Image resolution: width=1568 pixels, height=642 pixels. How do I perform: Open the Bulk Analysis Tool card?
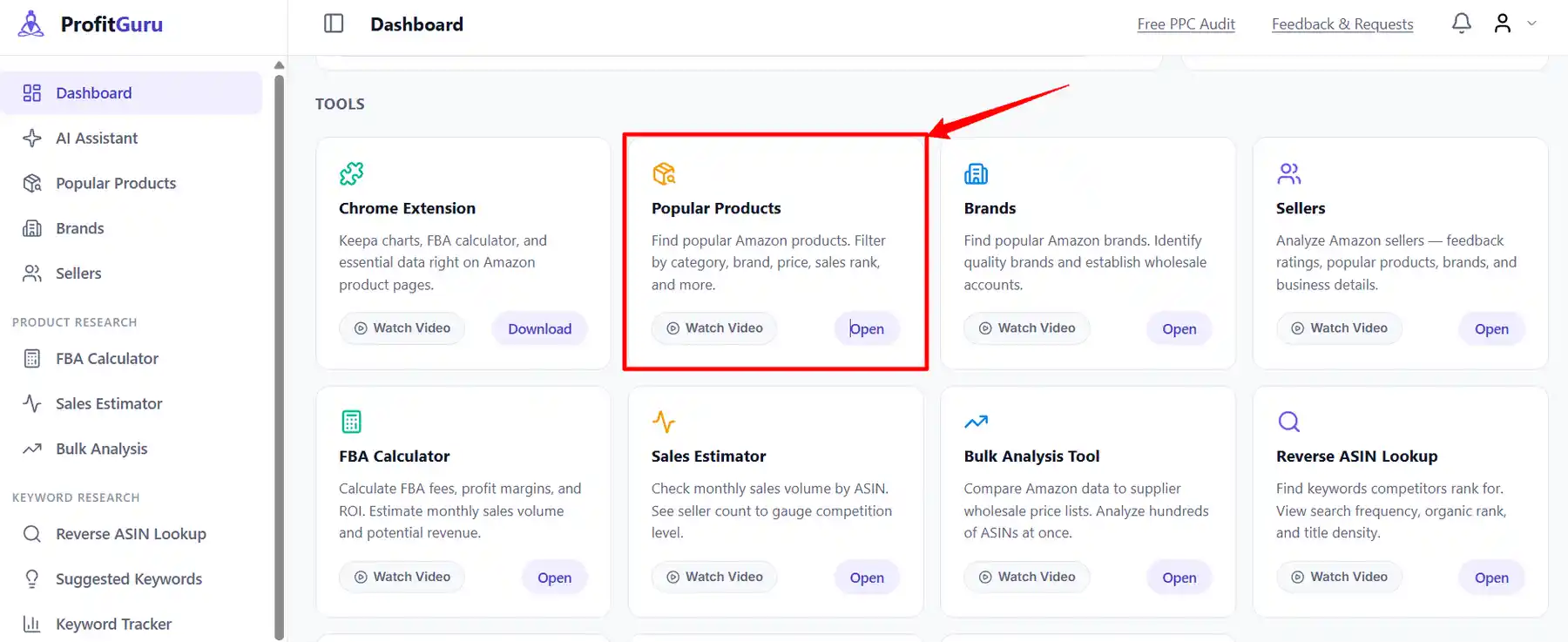pyautogui.click(x=1179, y=578)
